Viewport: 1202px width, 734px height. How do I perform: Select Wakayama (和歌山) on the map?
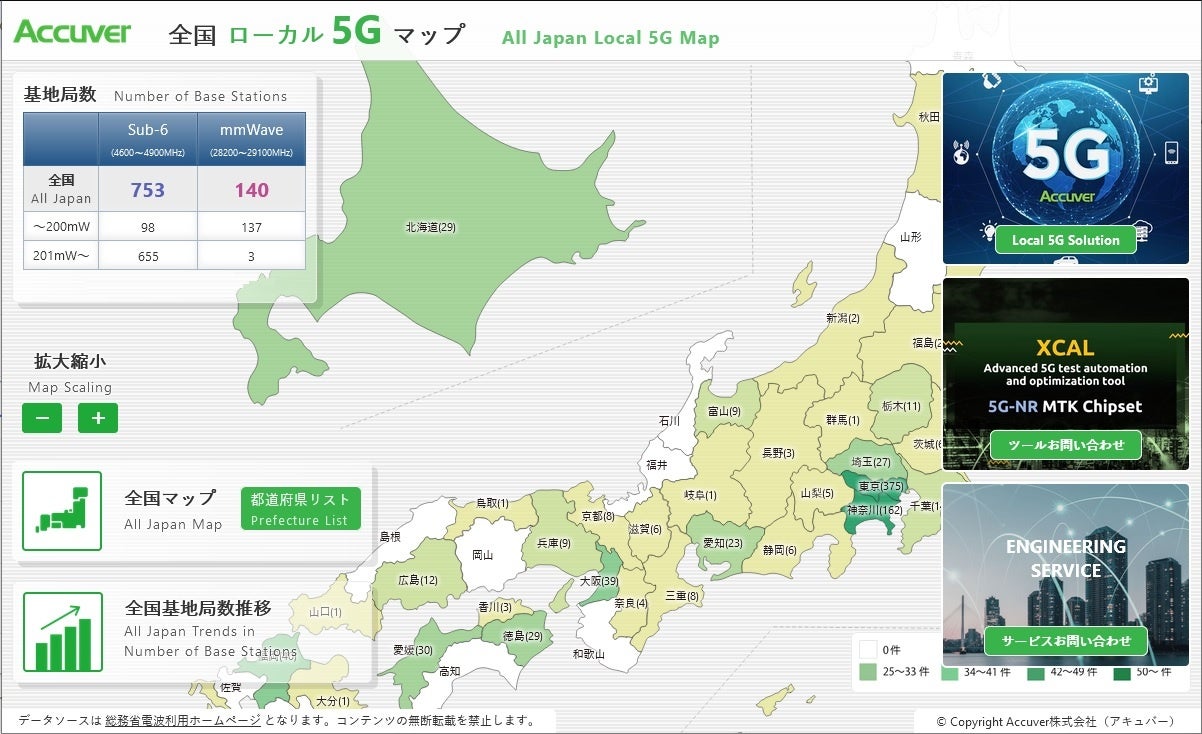coord(589,654)
